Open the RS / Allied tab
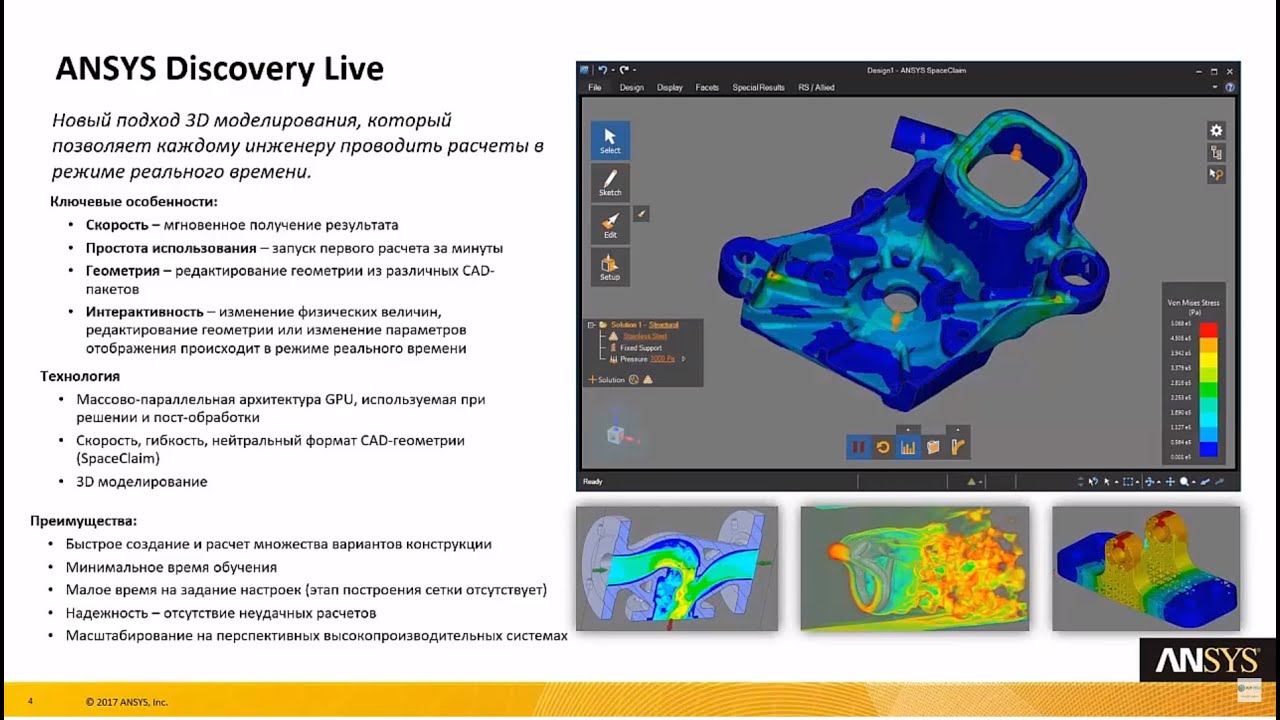Screen dimensions: 1280x720 pos(816,88)
